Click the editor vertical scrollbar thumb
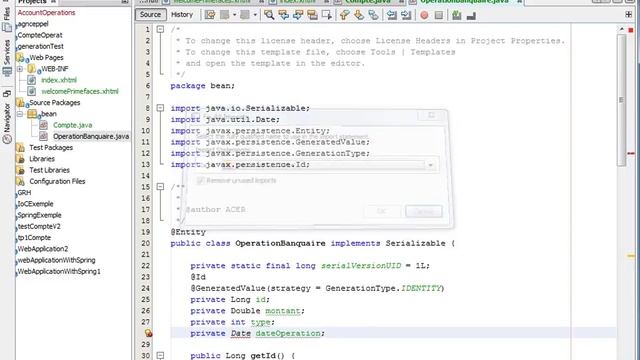The image size is (640, 360). [621, 100]
